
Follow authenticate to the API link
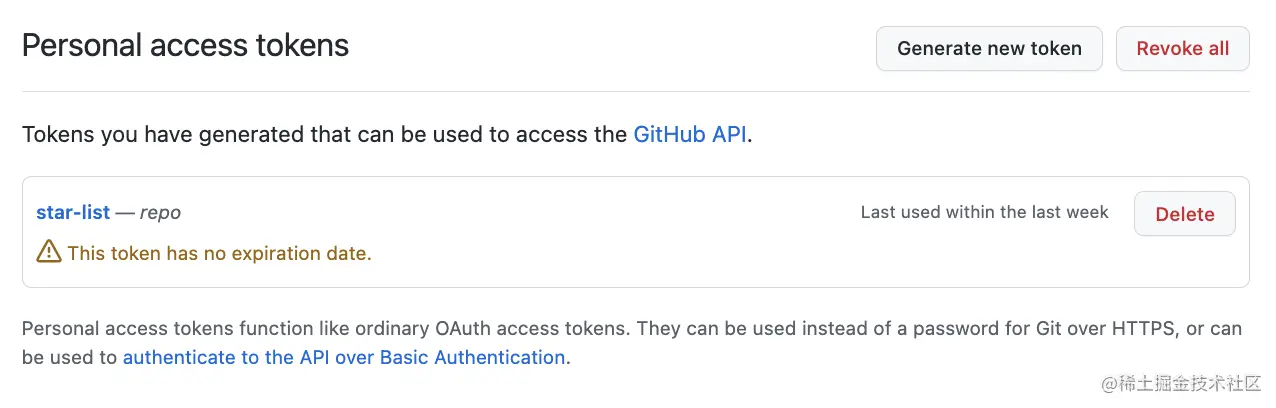pyautogui.click(x=343, y=357)
